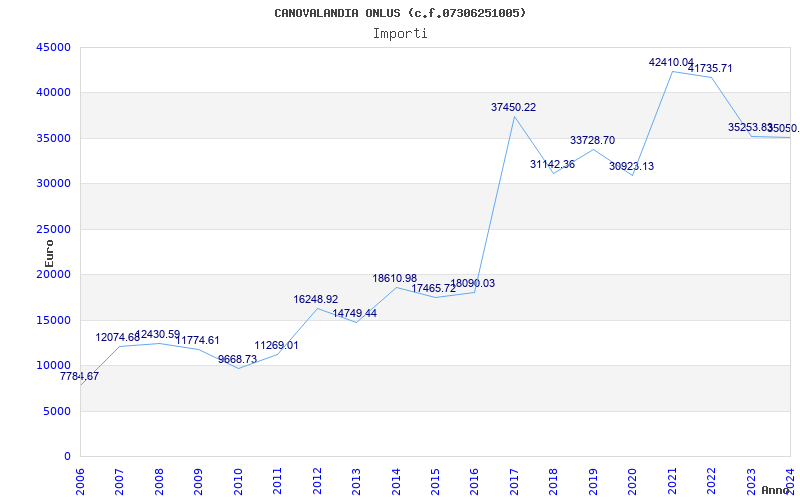Click the x-axis year 2023

(x=751, y=480)
